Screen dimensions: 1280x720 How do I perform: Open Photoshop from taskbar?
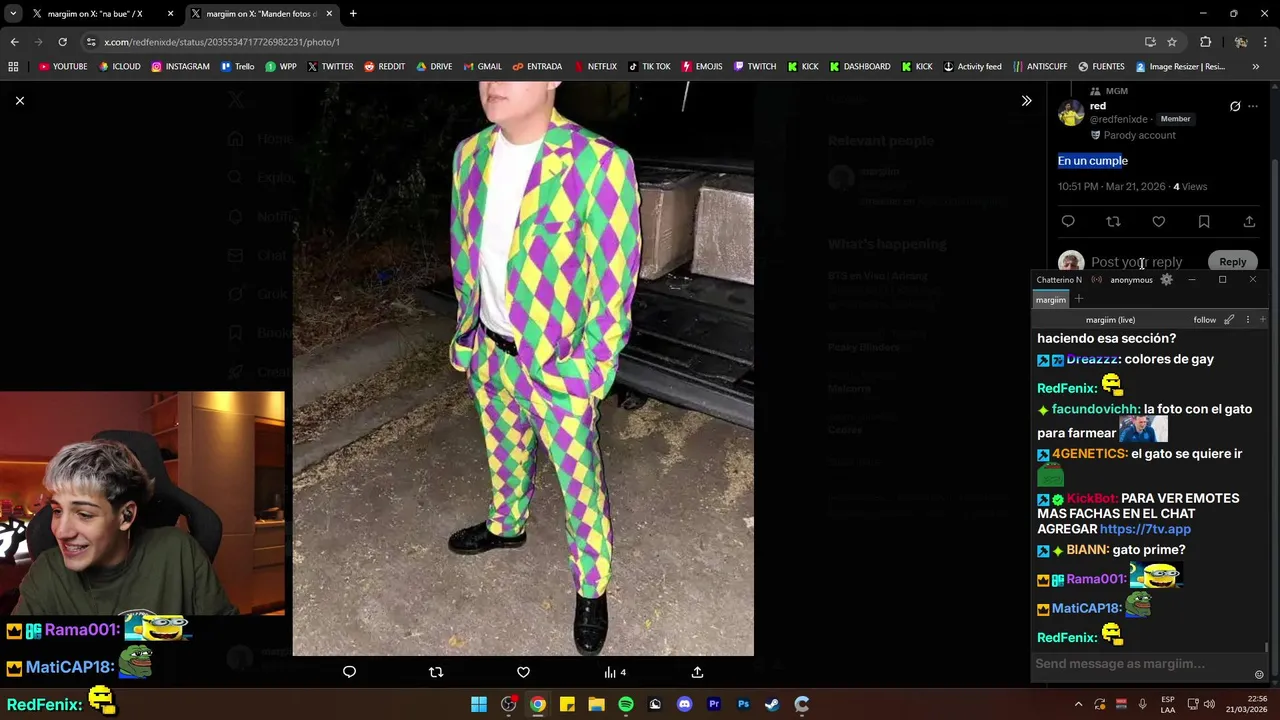pos(743,704)
